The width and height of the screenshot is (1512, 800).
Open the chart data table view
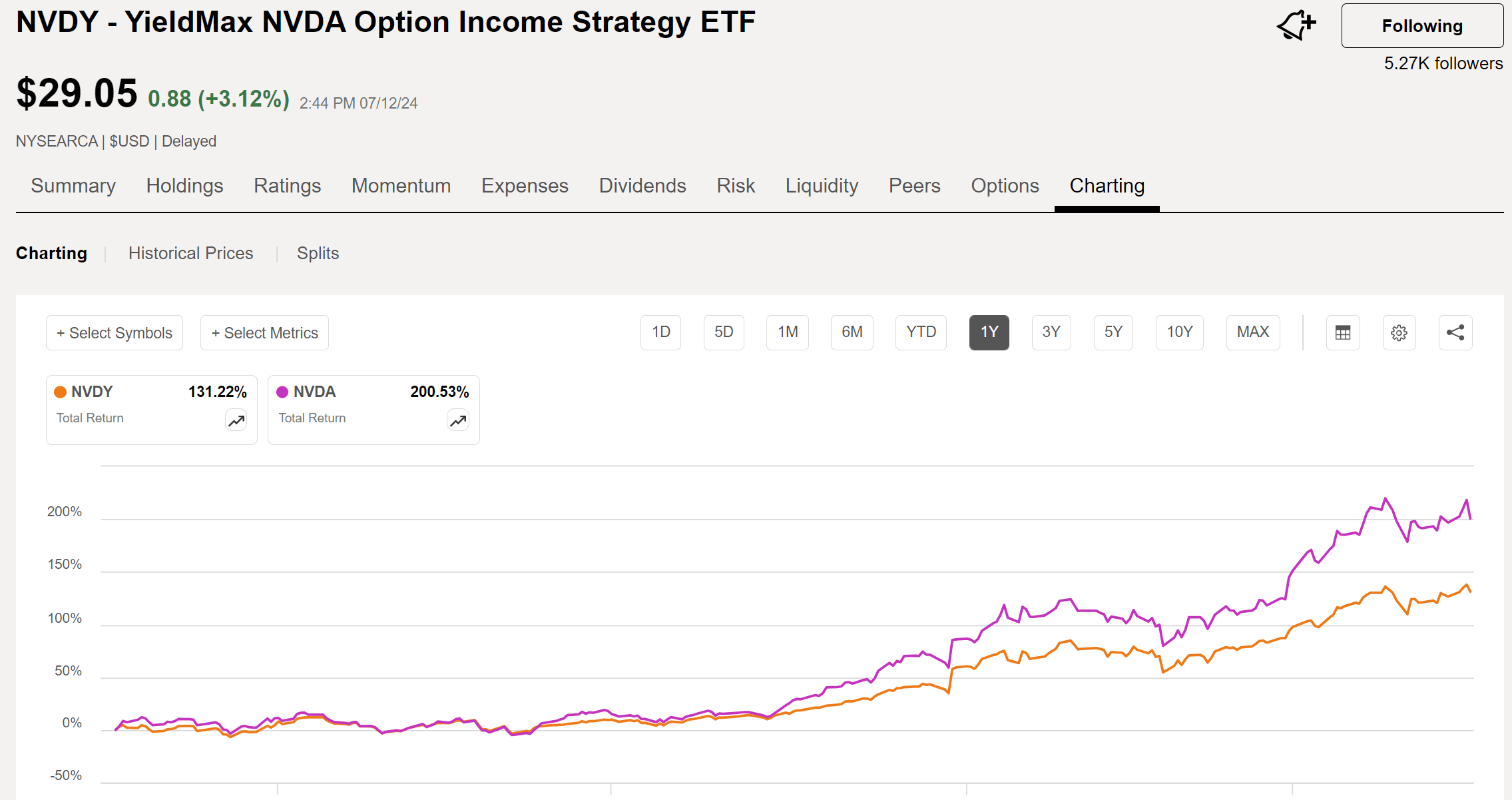click(1343, 332)
